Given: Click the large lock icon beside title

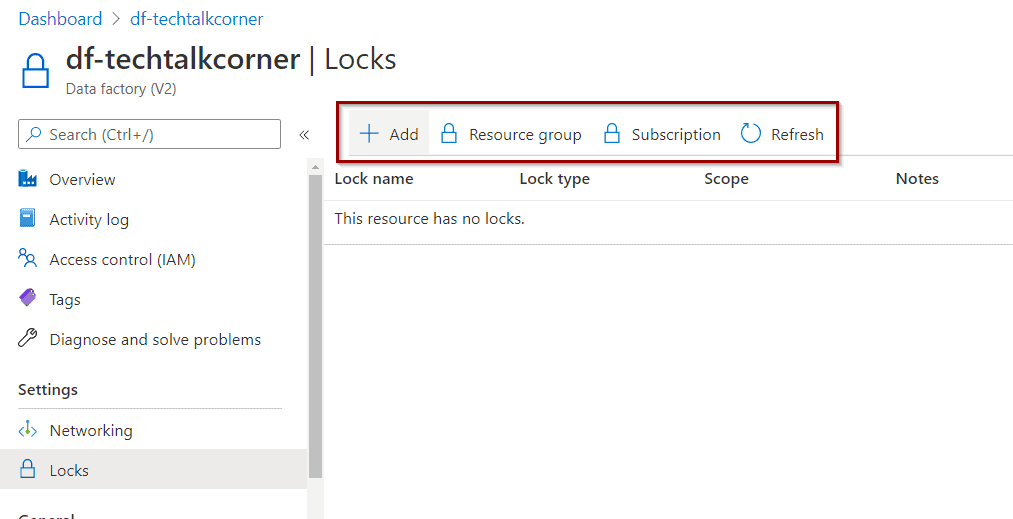Looking at the screenshot, I should click(36, 70).
